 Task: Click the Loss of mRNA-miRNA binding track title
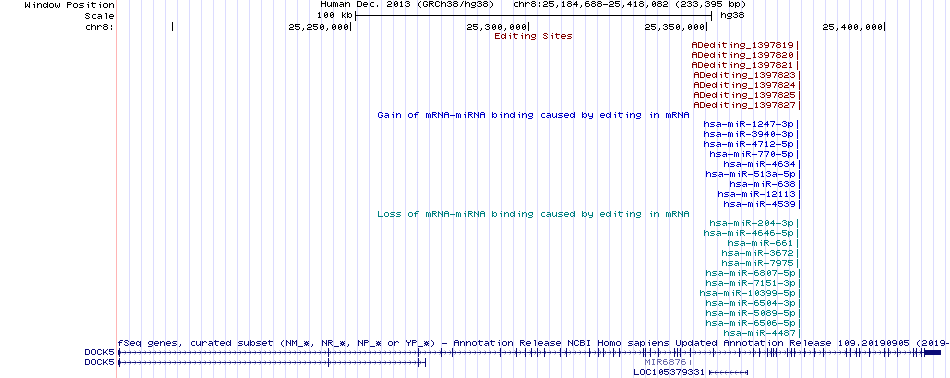coord(533,214)
